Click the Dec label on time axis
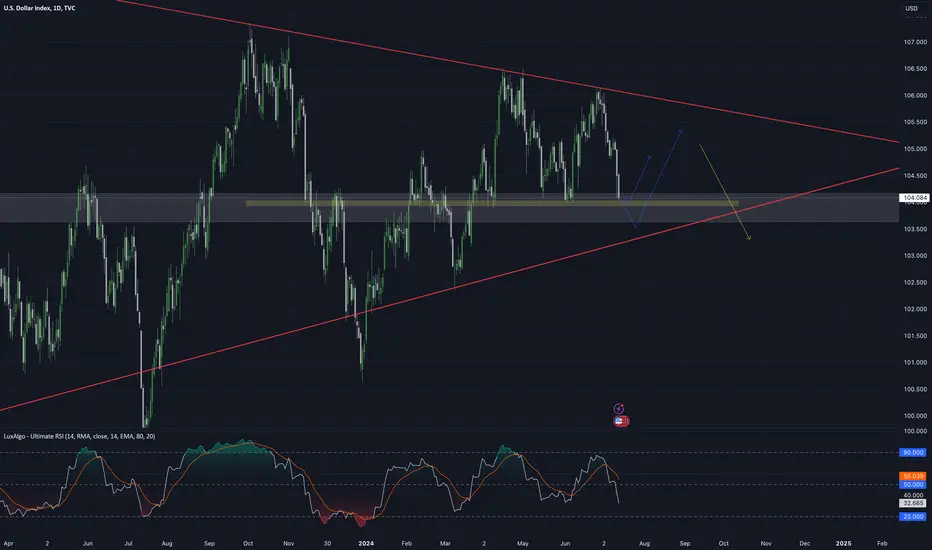 805,543
